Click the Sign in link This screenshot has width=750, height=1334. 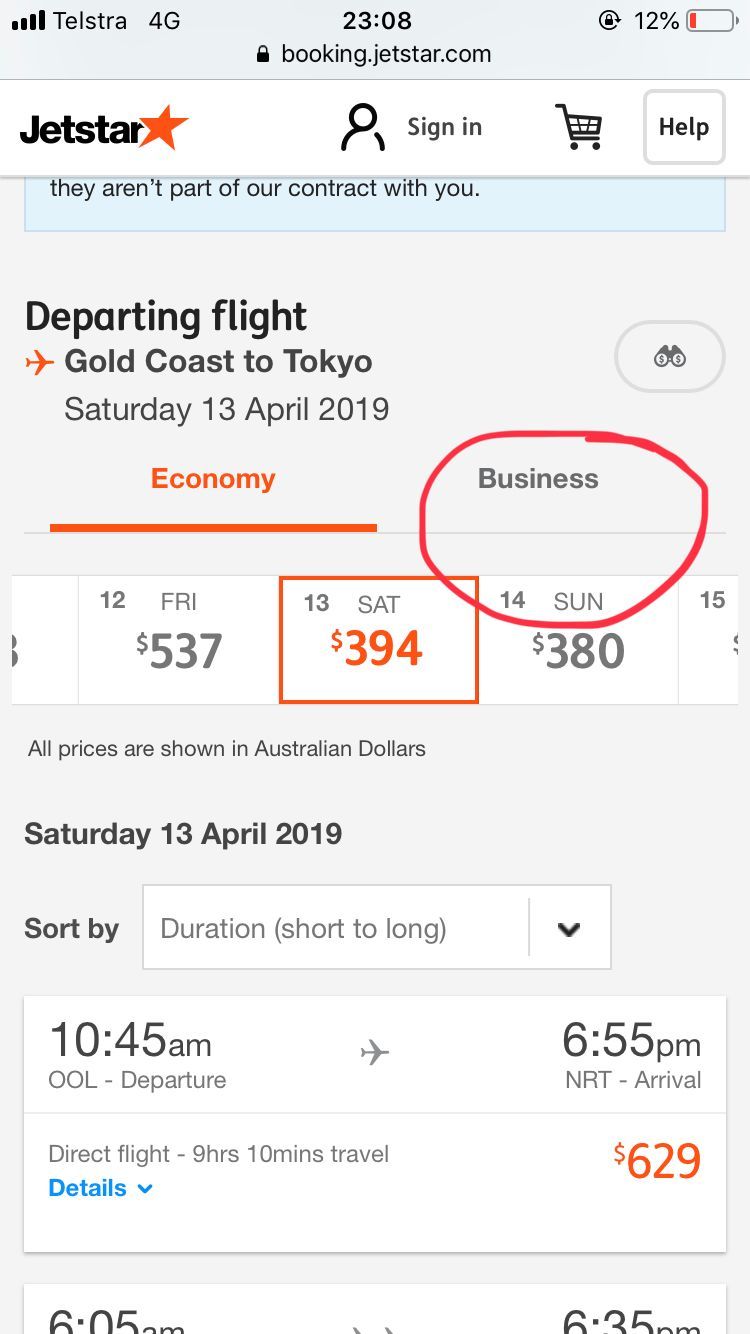444,127
